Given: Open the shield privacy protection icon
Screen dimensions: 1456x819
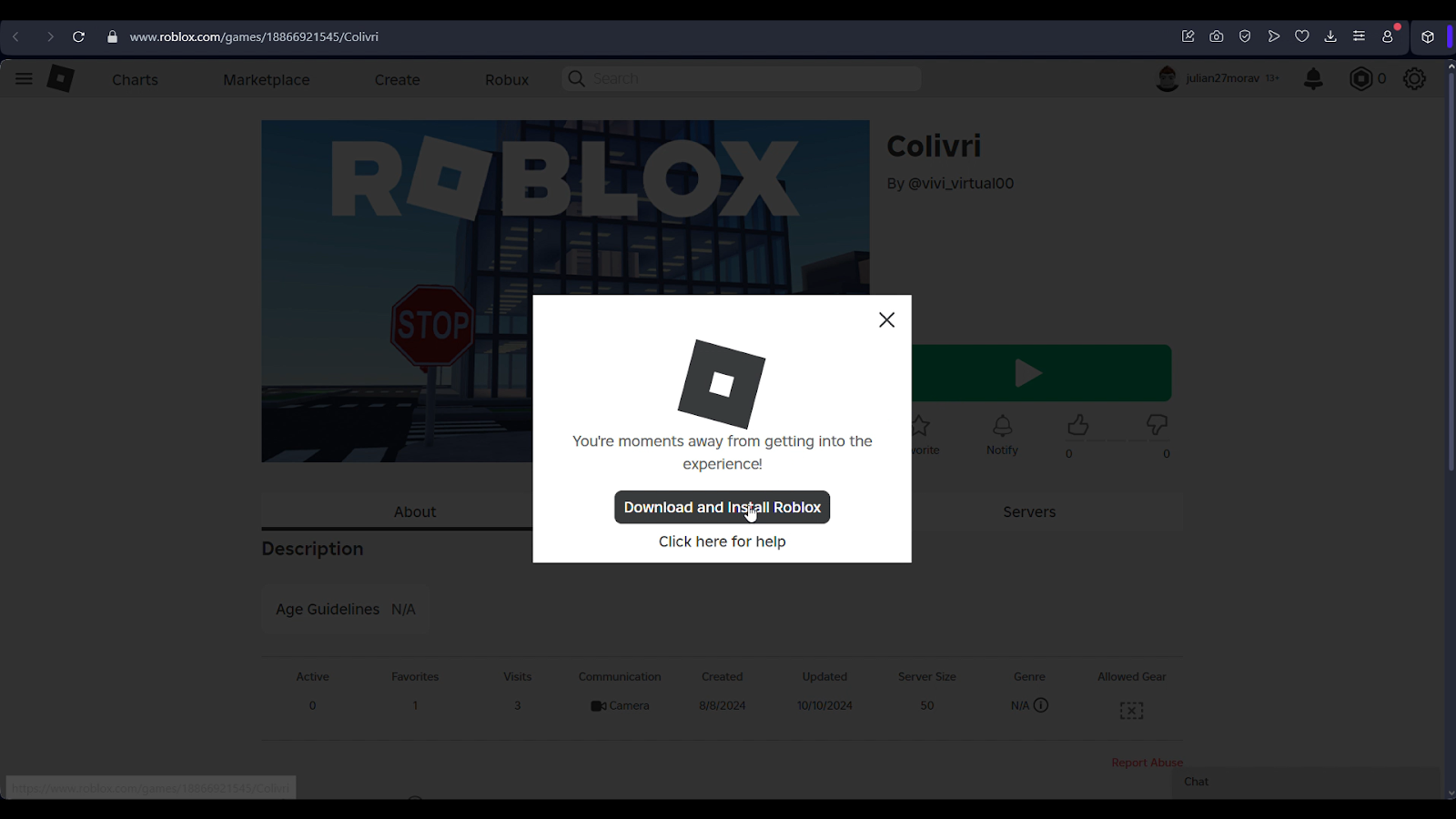Looking at the screenshot, I should pos(1245,36).
